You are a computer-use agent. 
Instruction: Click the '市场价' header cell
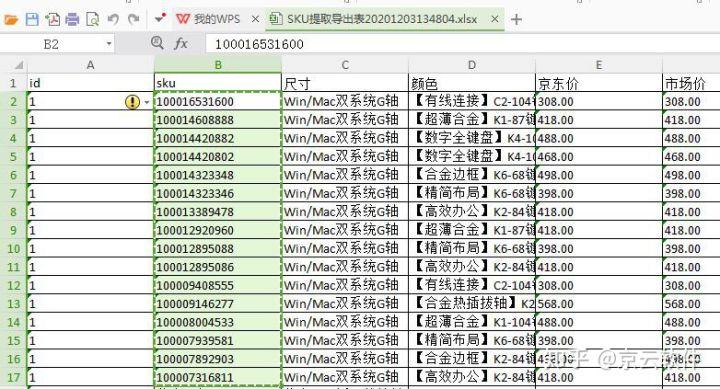tap(692, 83)
